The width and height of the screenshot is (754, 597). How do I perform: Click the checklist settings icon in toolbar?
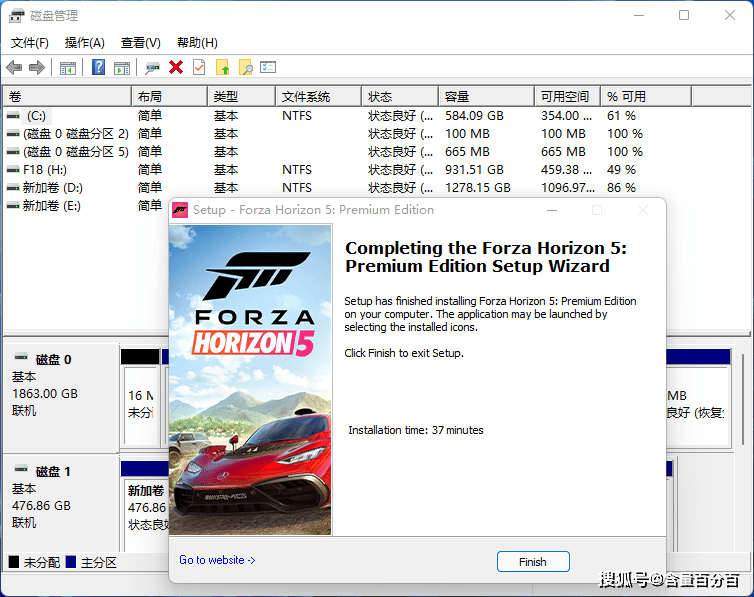[x=268, y=67]
